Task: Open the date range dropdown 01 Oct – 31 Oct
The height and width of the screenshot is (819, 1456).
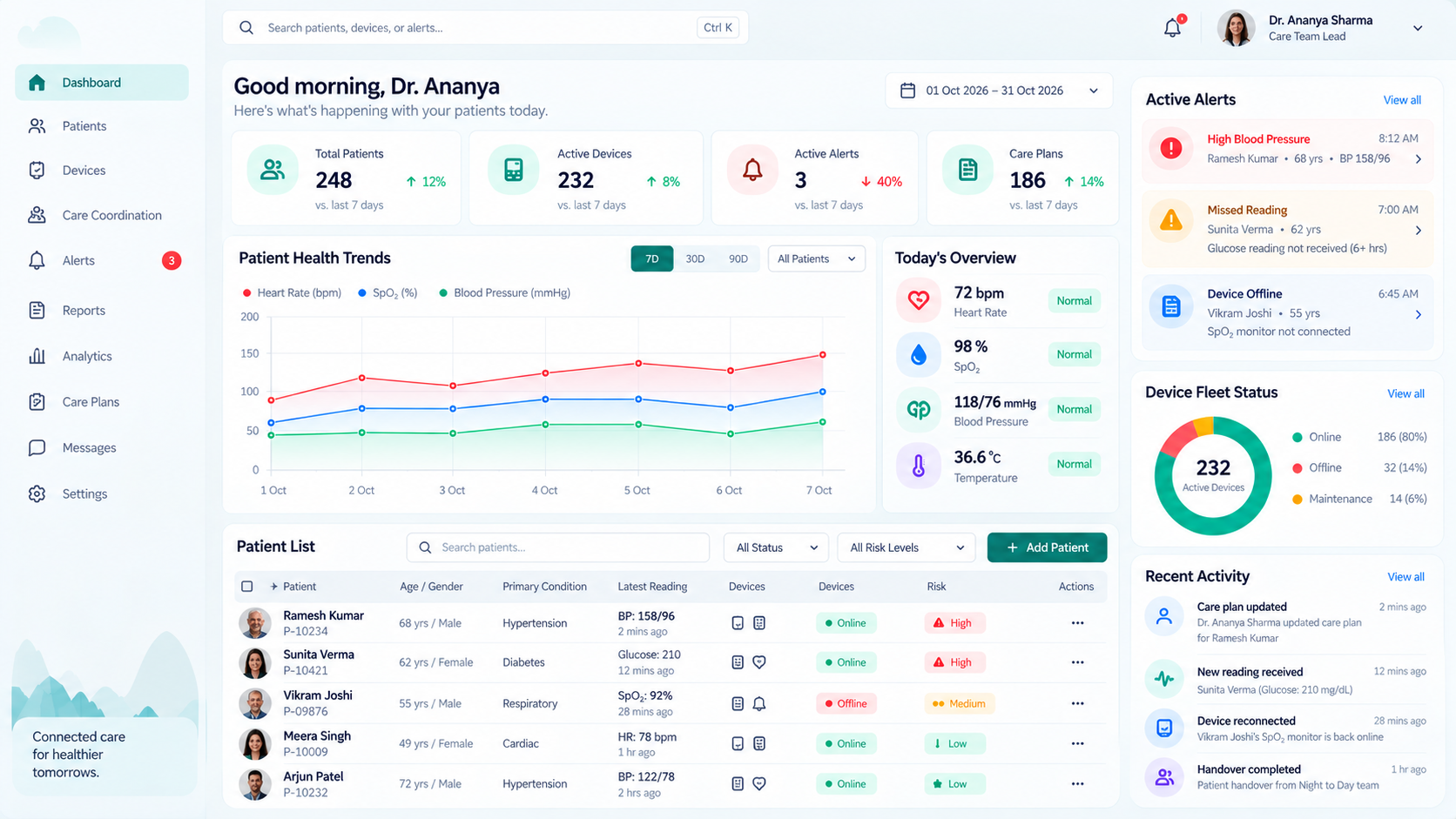Action: tap(999, 91)
